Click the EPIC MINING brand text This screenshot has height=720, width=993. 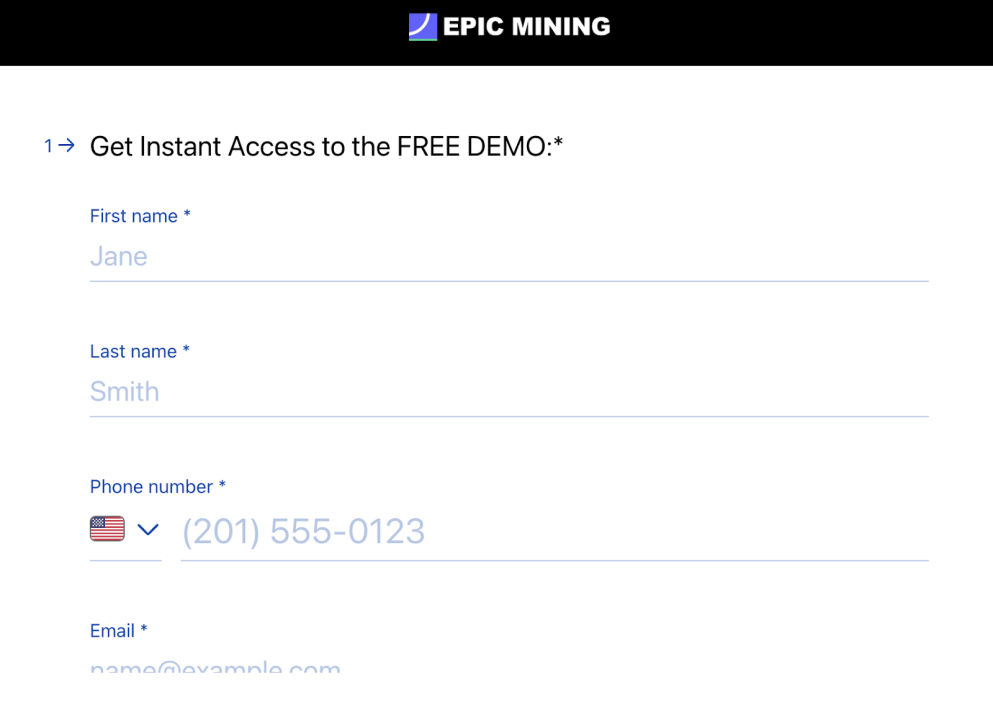(526, 27)
